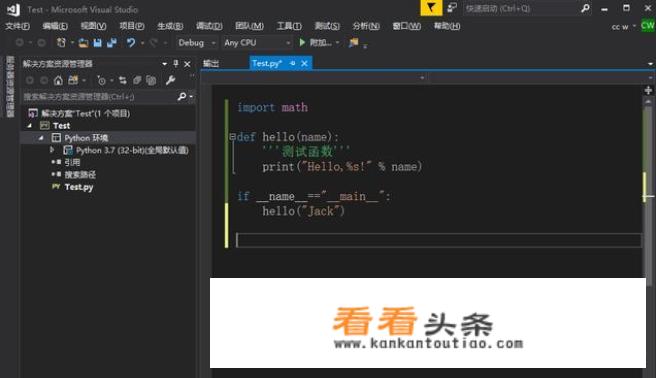This screenshot has width=656, height=378.
Task: Click the green CW account avatar
Action: tap(648, 26)
